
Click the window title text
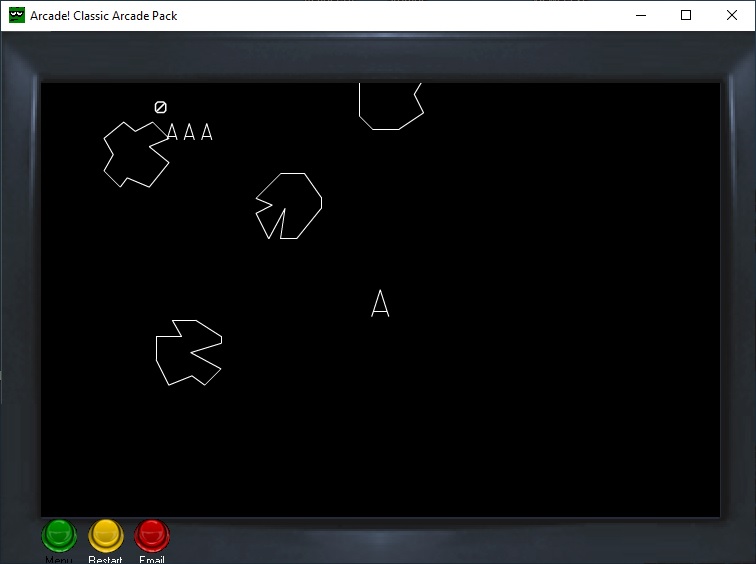(x=104, y=16)
